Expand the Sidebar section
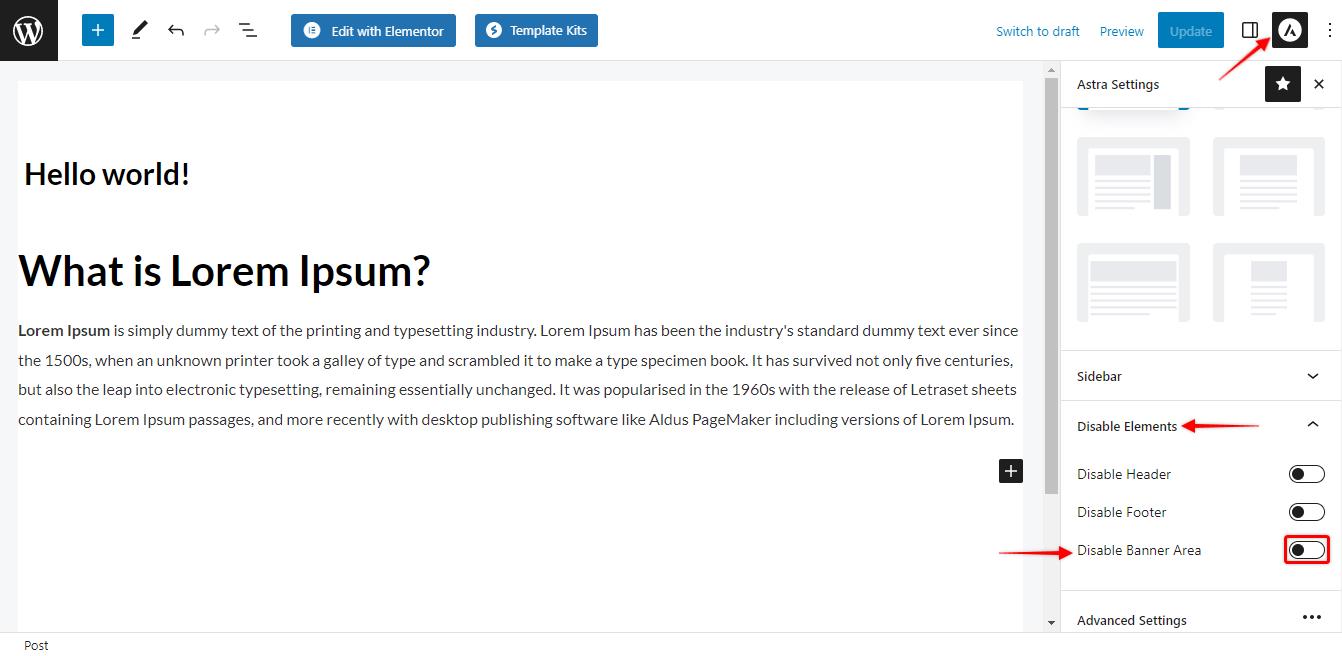The width and height of the screenshot is (1342, 656). tap(1200, 376)
